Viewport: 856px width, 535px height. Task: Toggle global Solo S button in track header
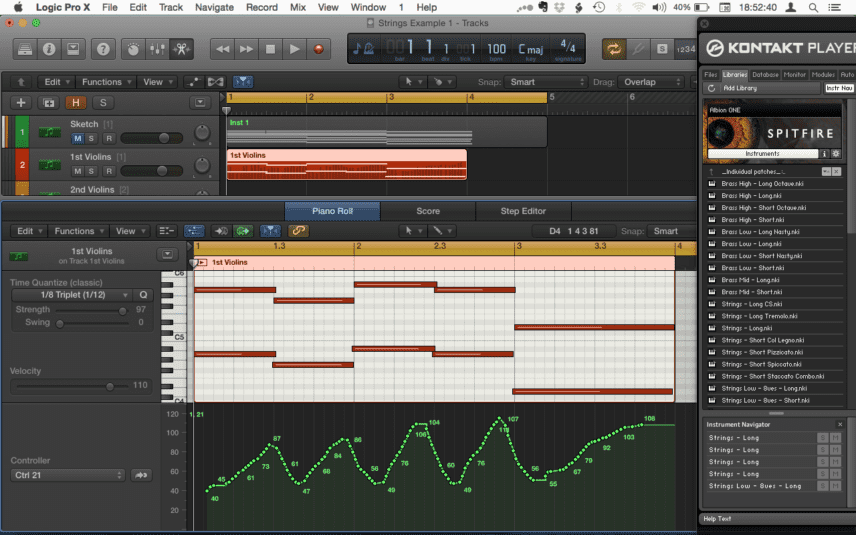103,103
